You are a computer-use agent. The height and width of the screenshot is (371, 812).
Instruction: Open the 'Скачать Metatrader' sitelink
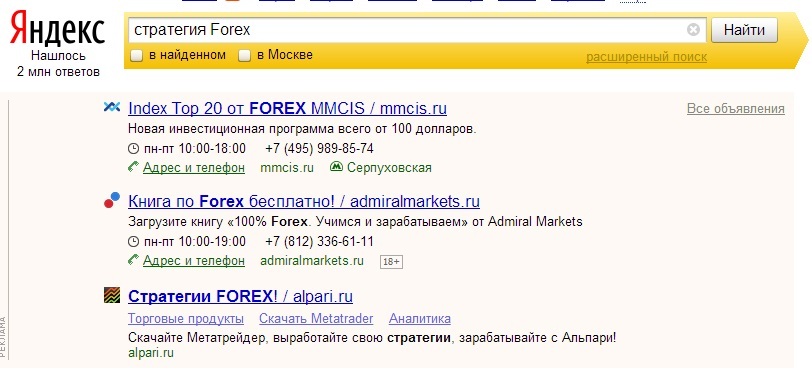click(x=316, y=318)
